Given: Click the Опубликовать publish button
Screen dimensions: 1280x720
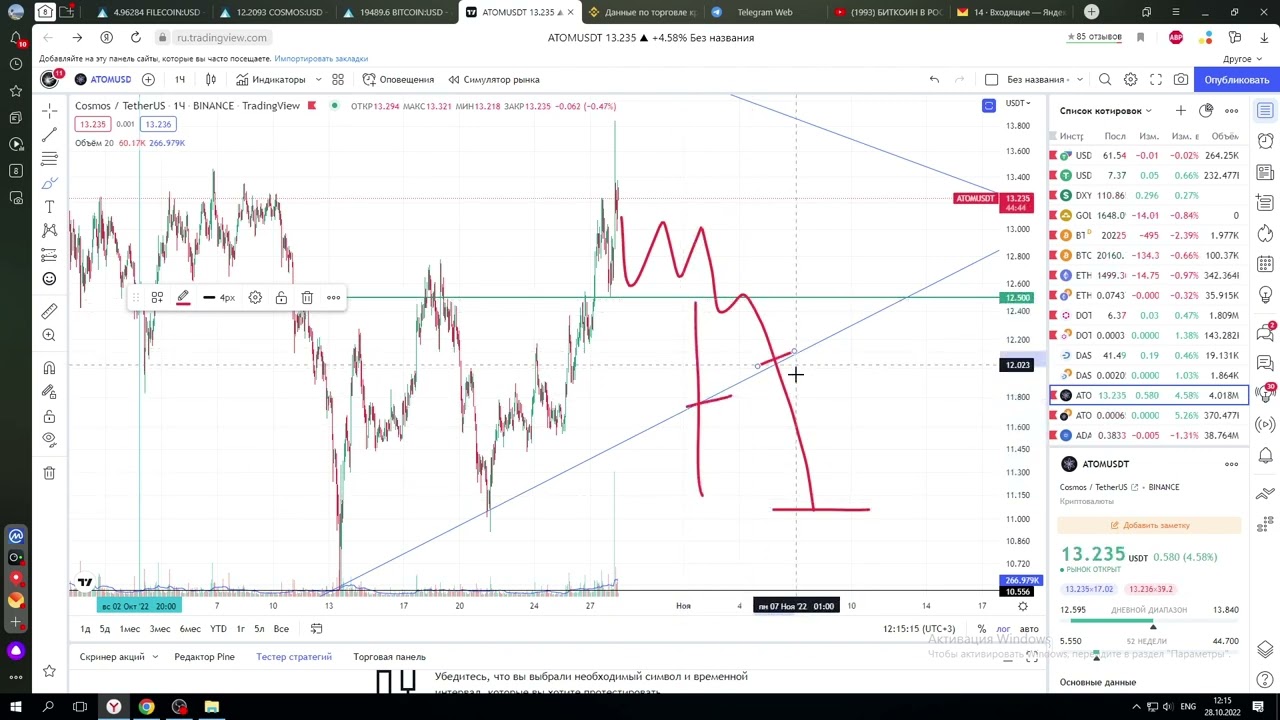Looking at the screenshot, I should pyautogui.click(x=1237, y=79).
